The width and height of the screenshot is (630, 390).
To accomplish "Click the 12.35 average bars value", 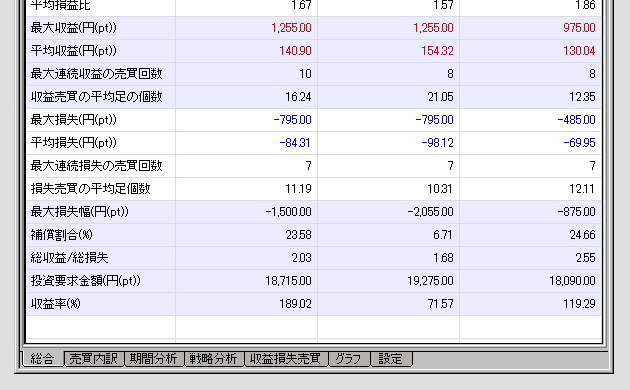I will click(582, 97).
